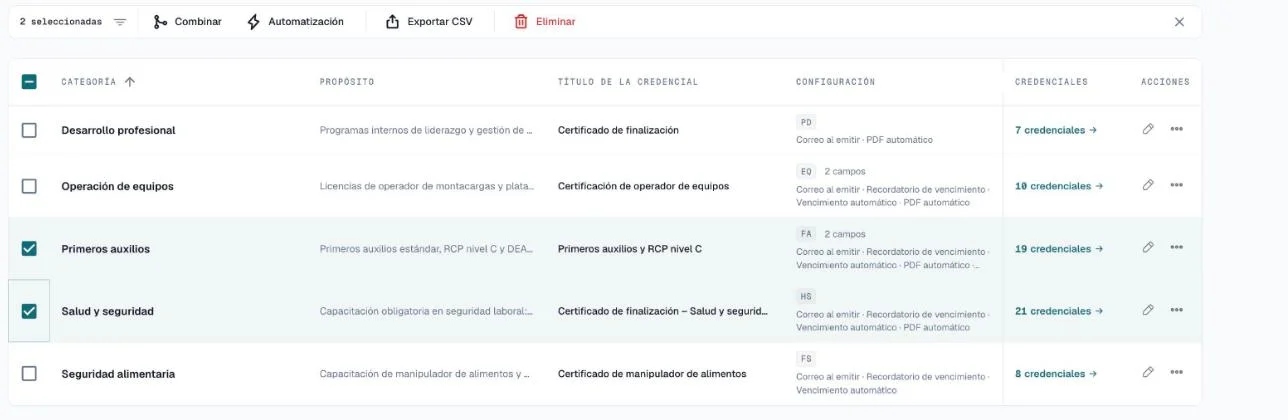This screenshot has width=1288, height=420.
Task: Click the red Eliminar button label
Action: [556, 22]
